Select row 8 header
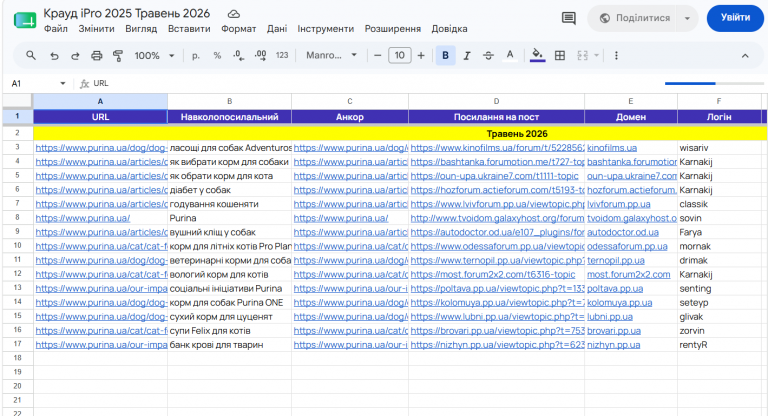This screenshot has height=416, width=768. (x=17, y=218)
